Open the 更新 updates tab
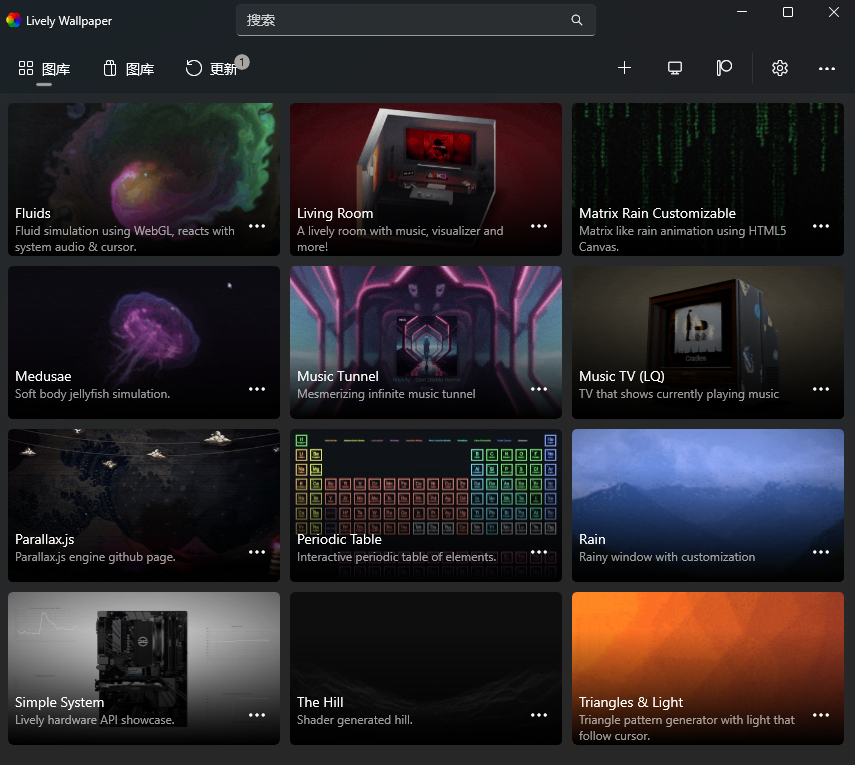The image size is (855, 765). (212, 69)
